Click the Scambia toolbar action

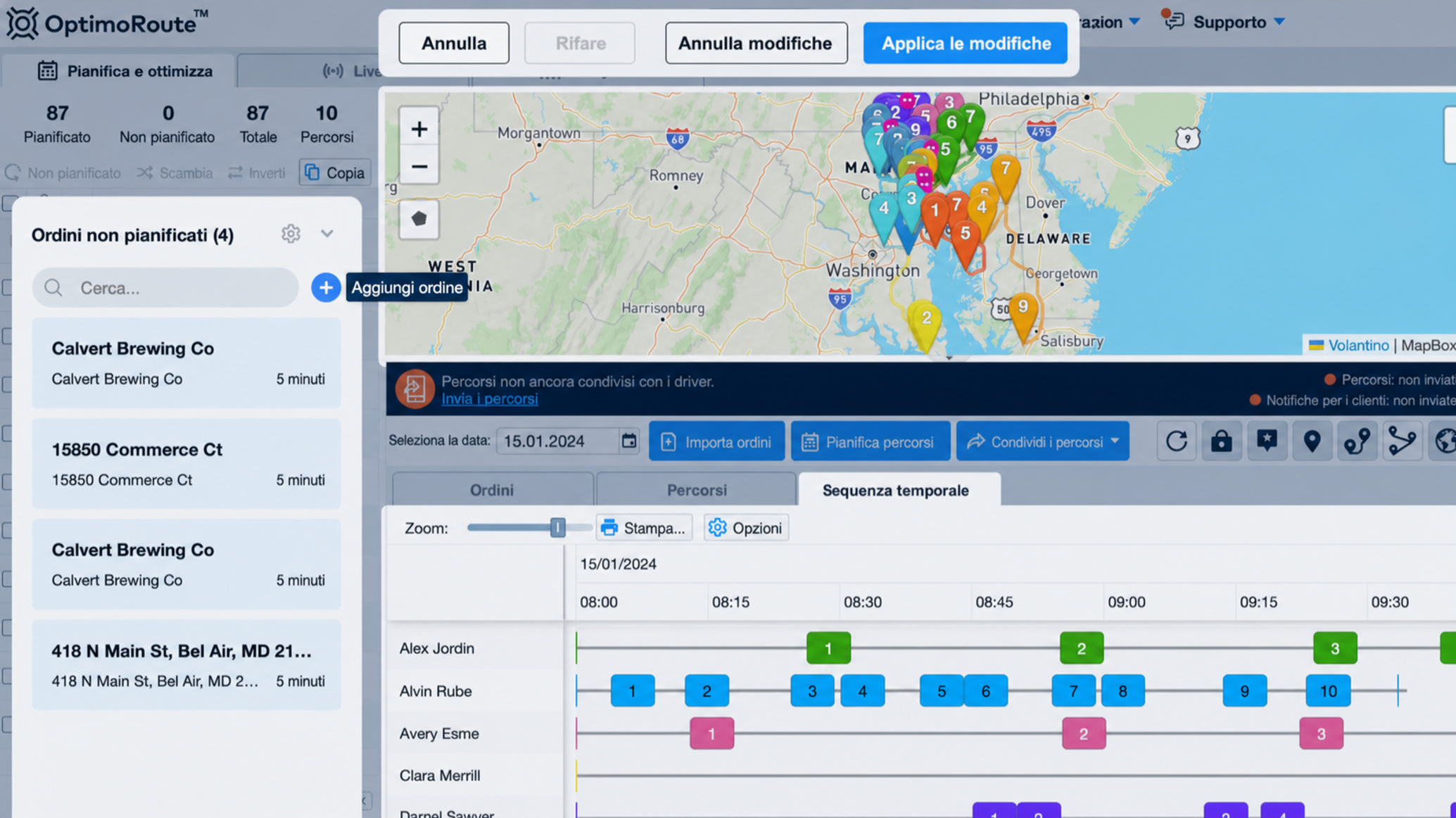[175, 172]
